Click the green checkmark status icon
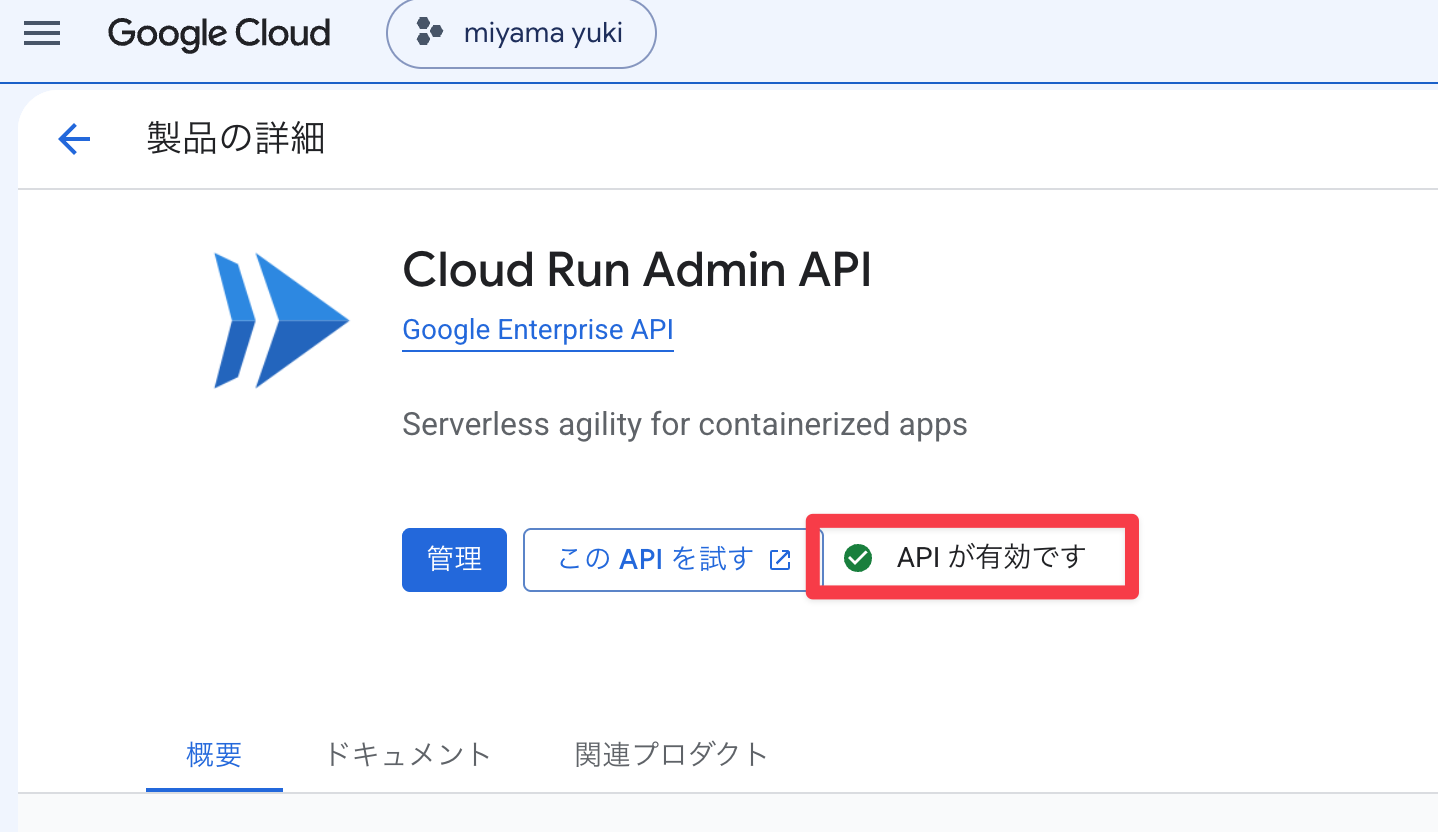The height and width of the screenshot is (832, 1438). (858, 558)
